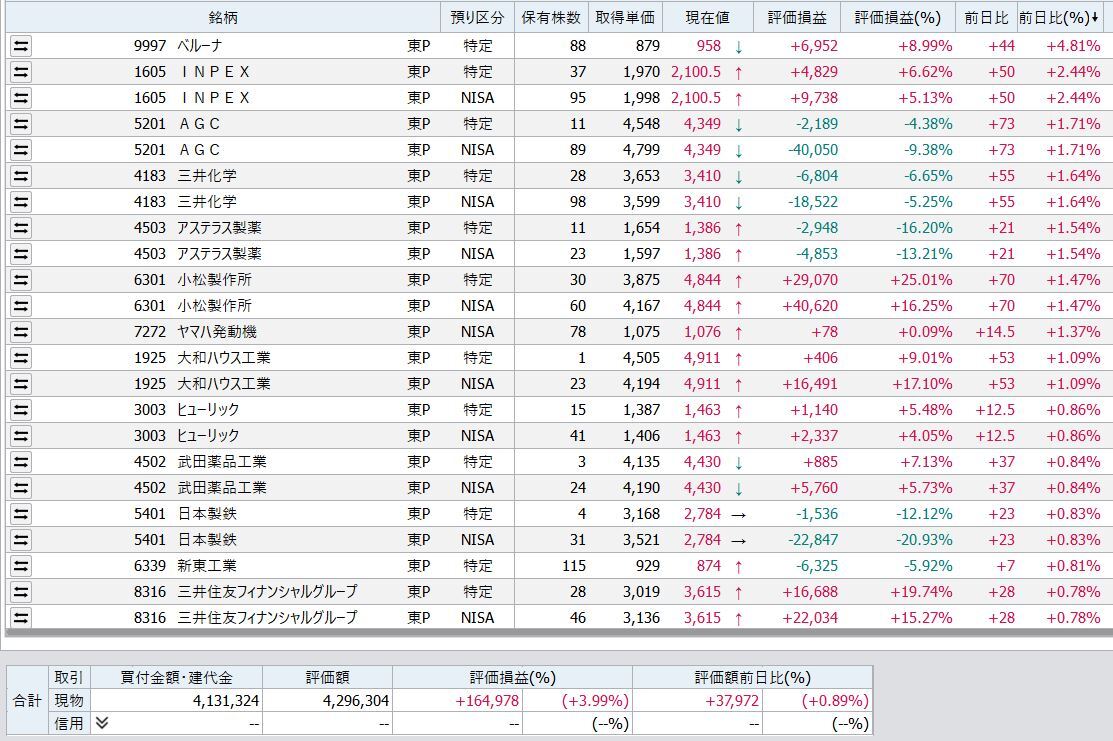Click the 信用 row label
This screenshot has width=1113, height=741.
pyautogui.click(x=69, y=723)
